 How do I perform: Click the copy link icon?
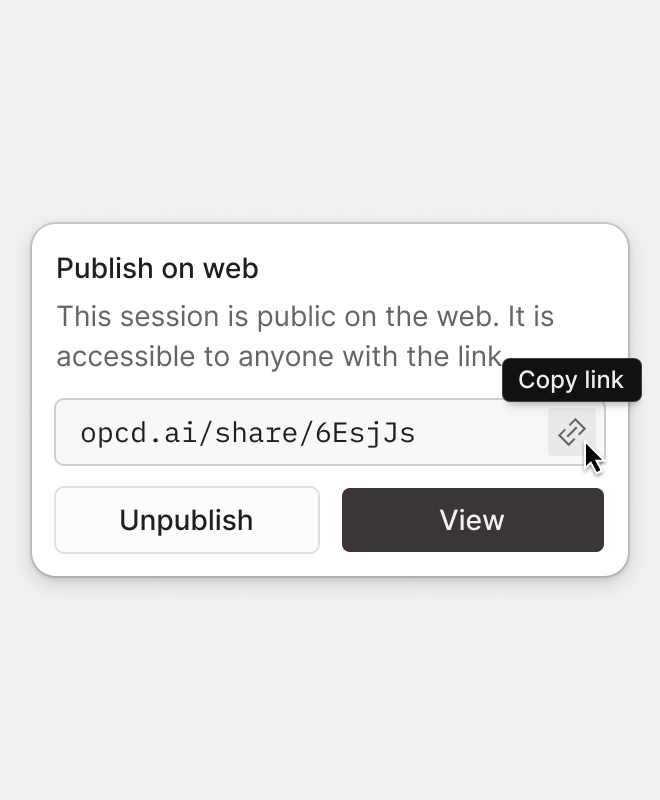point(571,432)
